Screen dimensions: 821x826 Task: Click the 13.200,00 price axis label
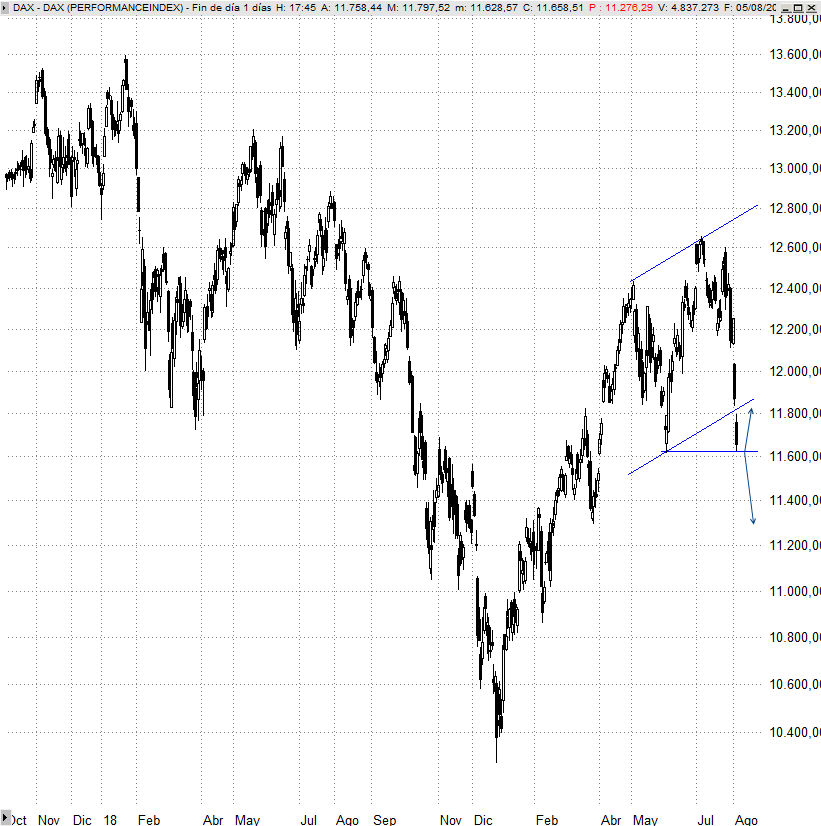point(794,130)
